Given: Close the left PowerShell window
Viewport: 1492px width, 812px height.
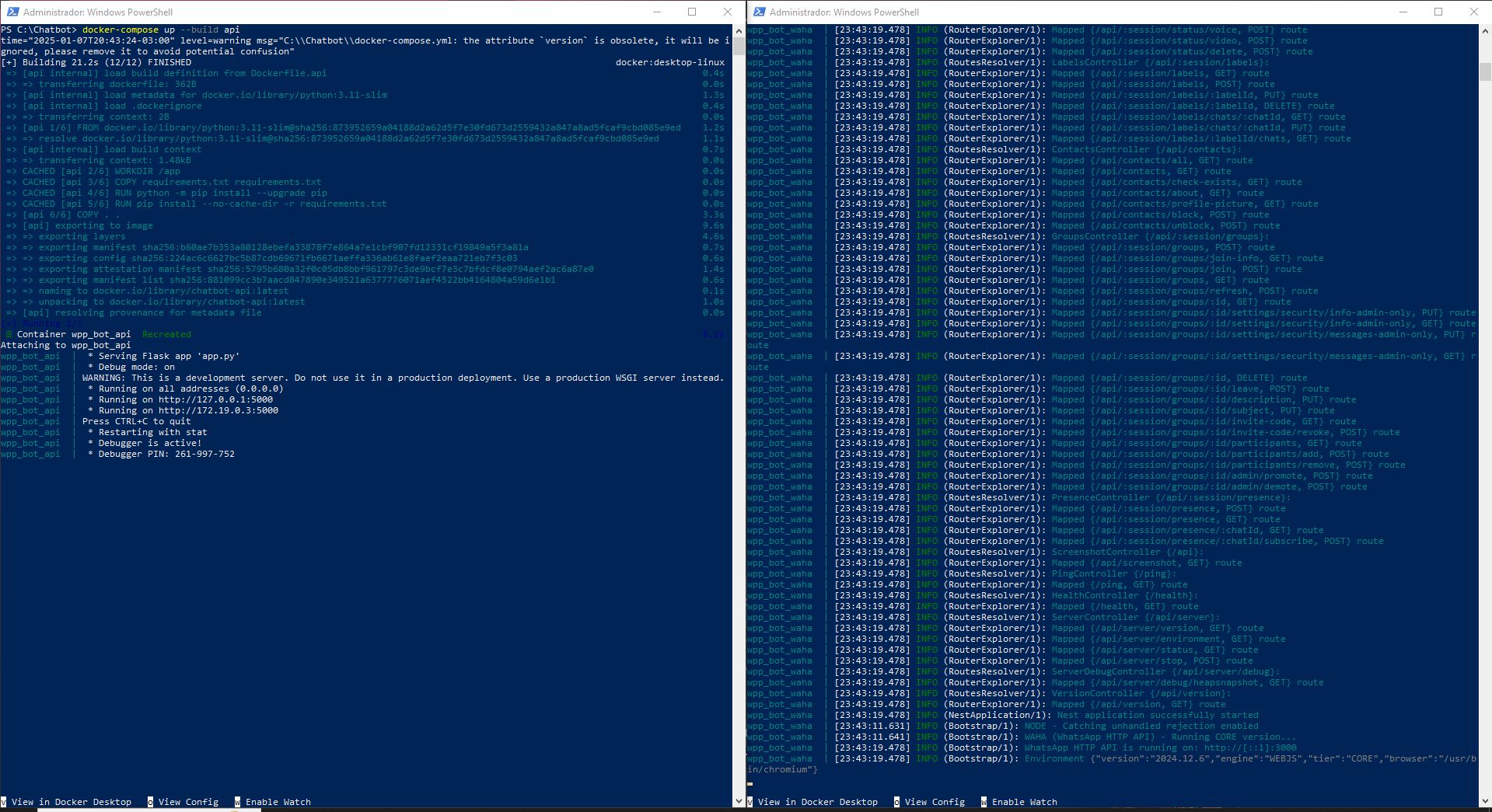Looking at the screenshot, I should coord(728,12).
